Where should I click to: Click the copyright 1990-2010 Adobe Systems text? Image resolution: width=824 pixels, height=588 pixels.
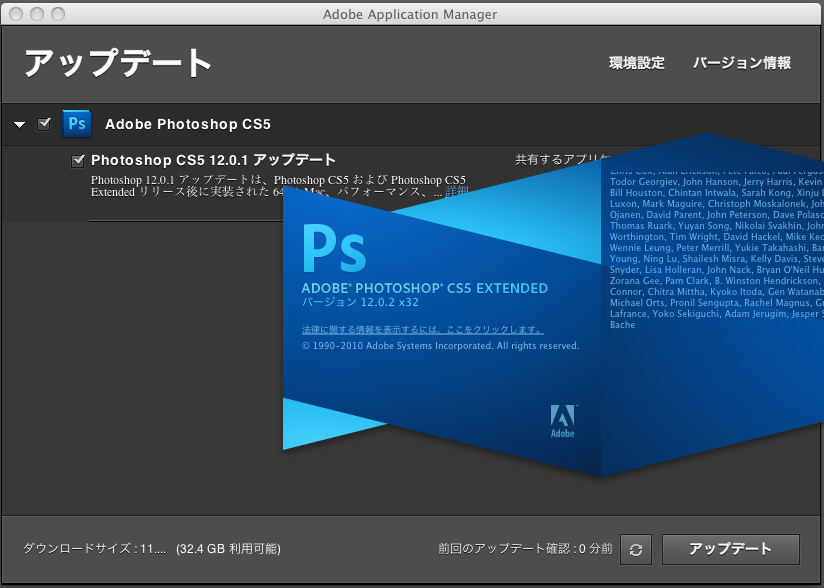440,346
